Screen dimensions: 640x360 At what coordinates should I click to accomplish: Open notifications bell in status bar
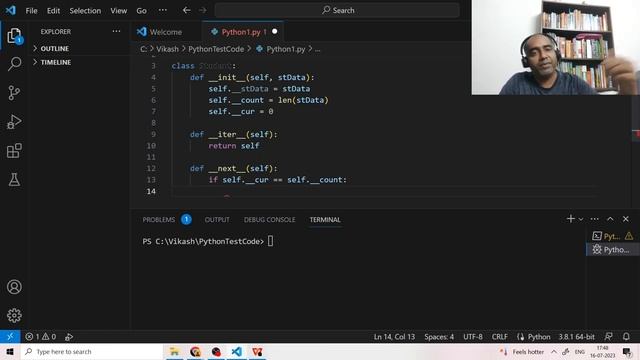[x=626, y=337]
